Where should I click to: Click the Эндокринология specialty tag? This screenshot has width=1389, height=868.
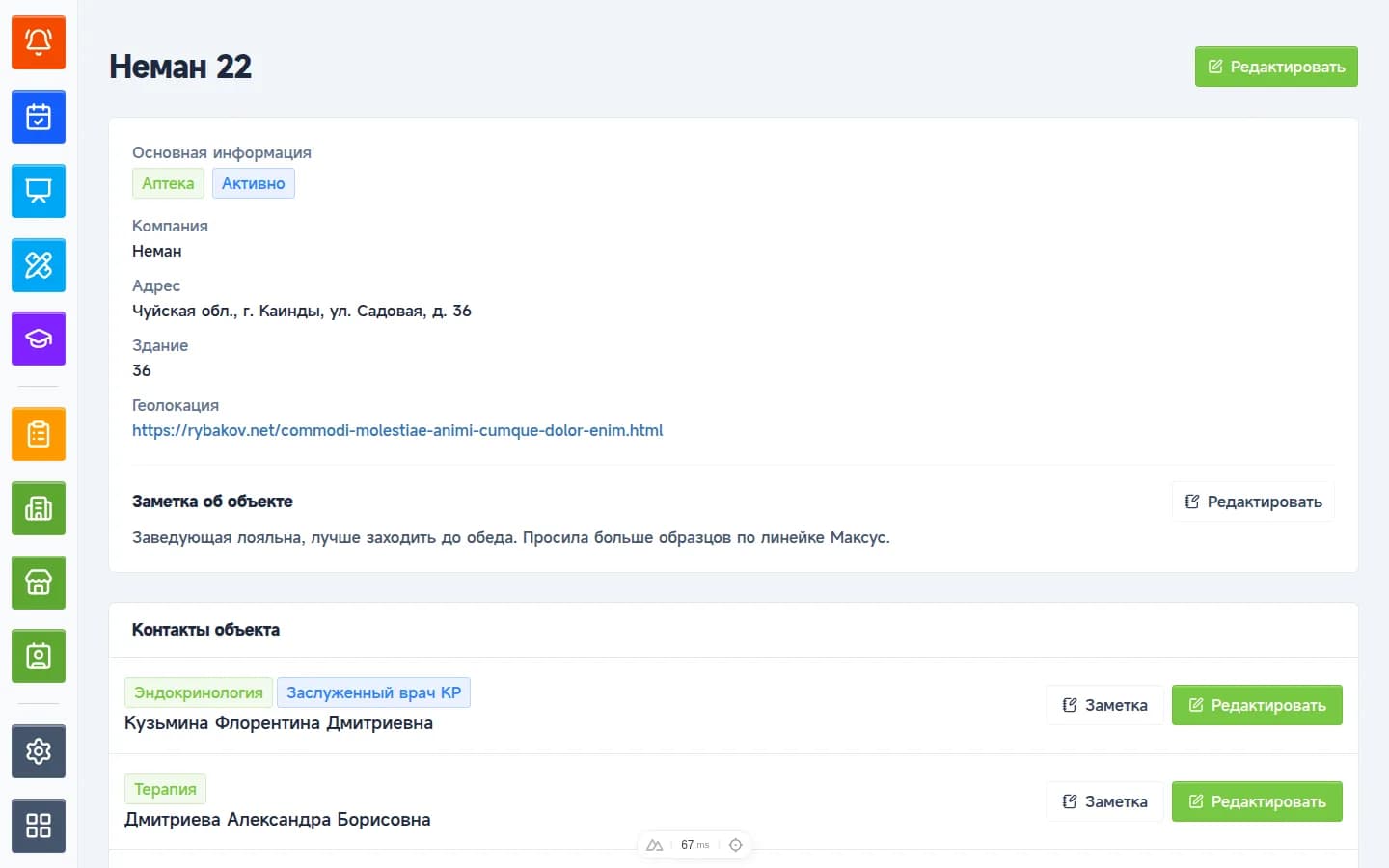199,692
